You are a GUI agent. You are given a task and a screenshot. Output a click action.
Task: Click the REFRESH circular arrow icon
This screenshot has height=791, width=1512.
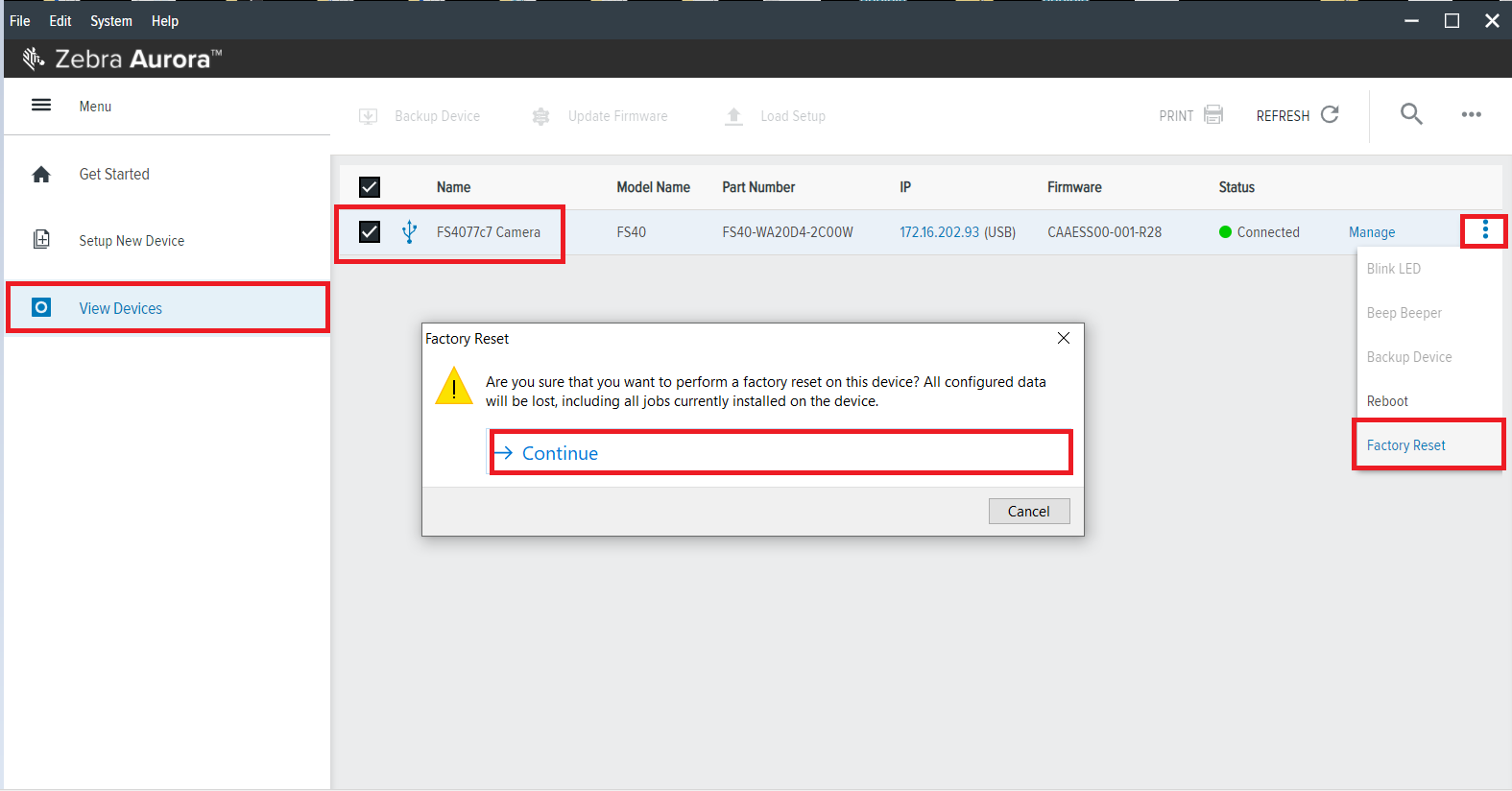click(x=1330, y=114)
